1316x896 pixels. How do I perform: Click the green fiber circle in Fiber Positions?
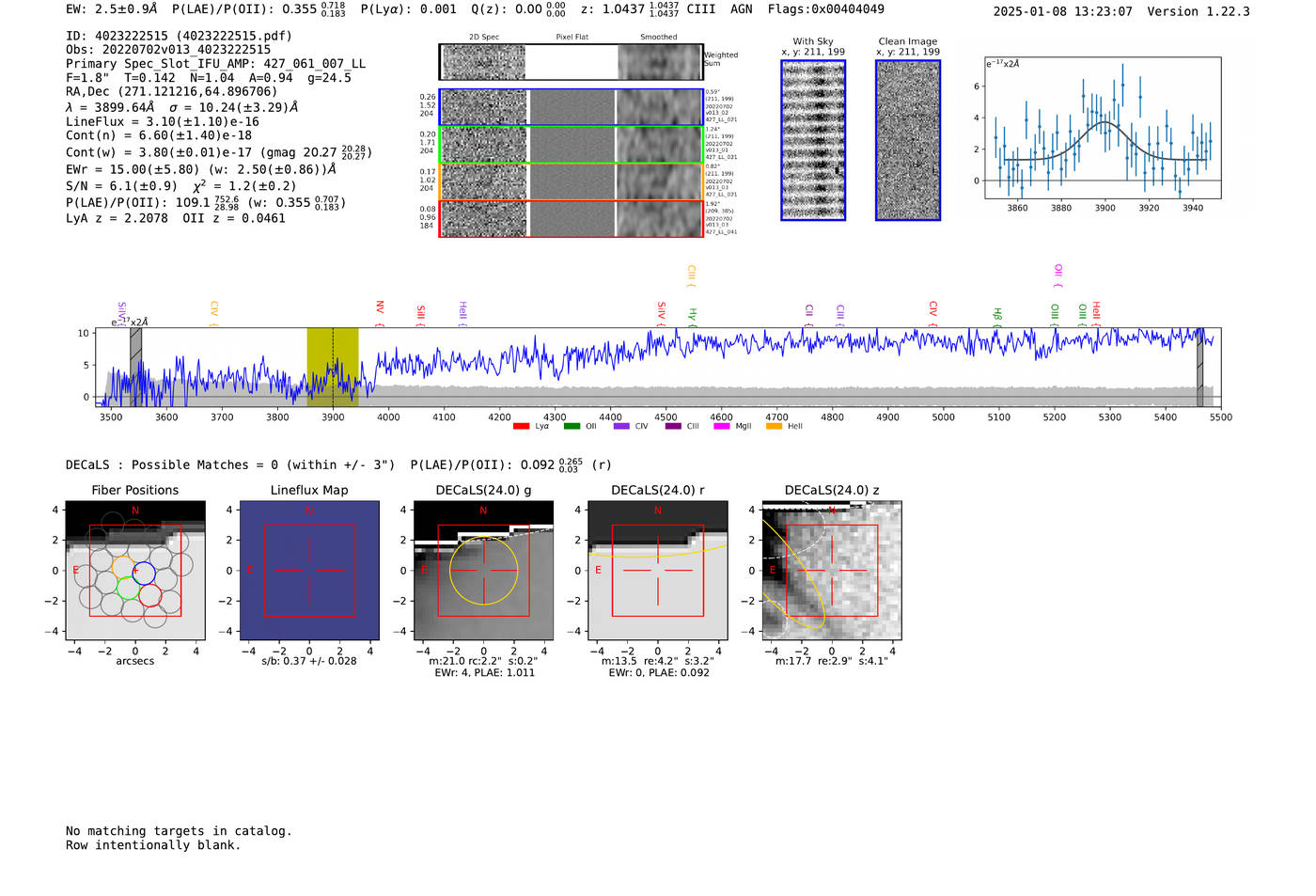pos(129,589)
